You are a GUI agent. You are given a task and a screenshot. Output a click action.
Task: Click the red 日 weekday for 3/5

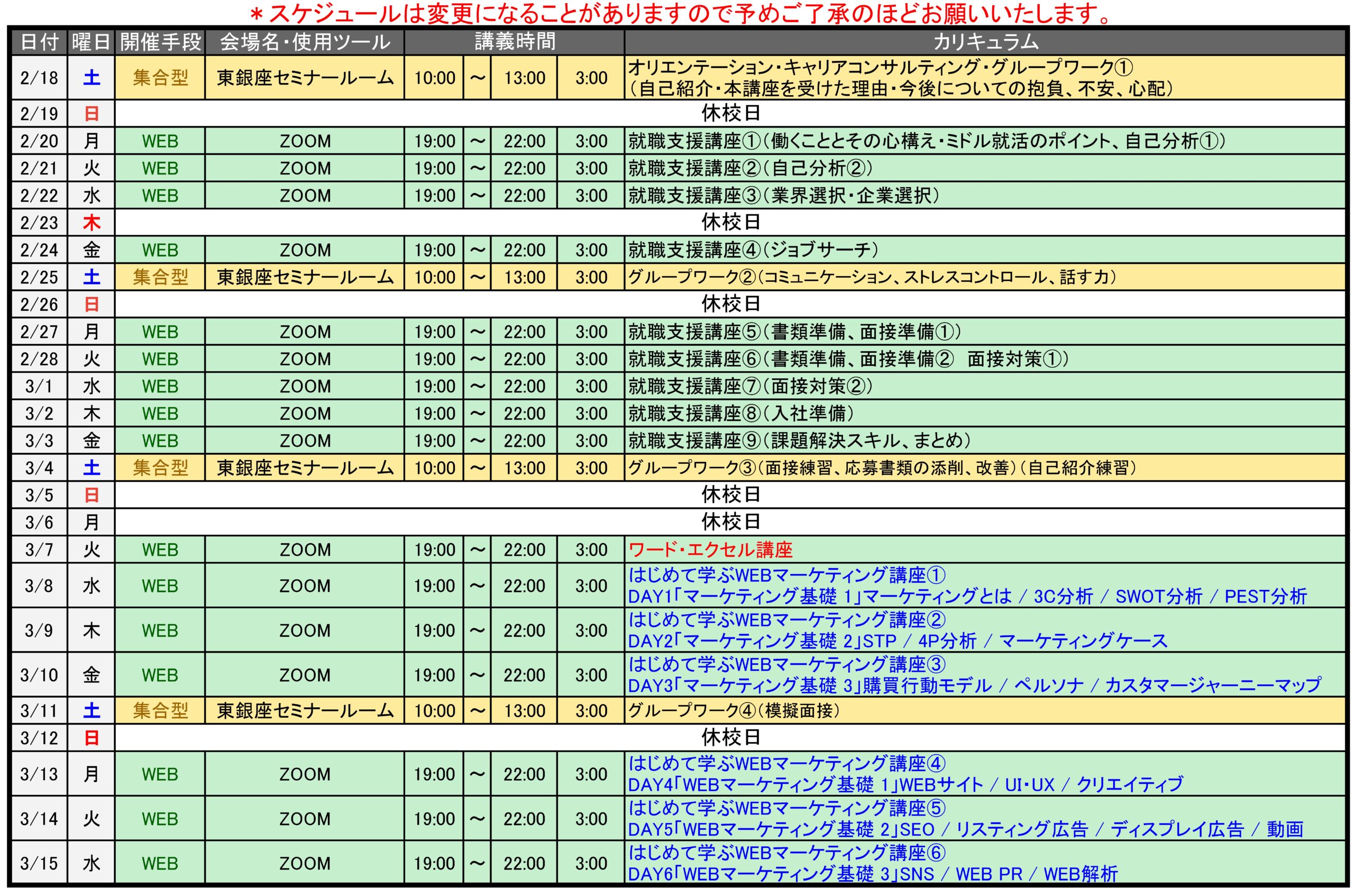pyautogui.click(x=92, y=495)
